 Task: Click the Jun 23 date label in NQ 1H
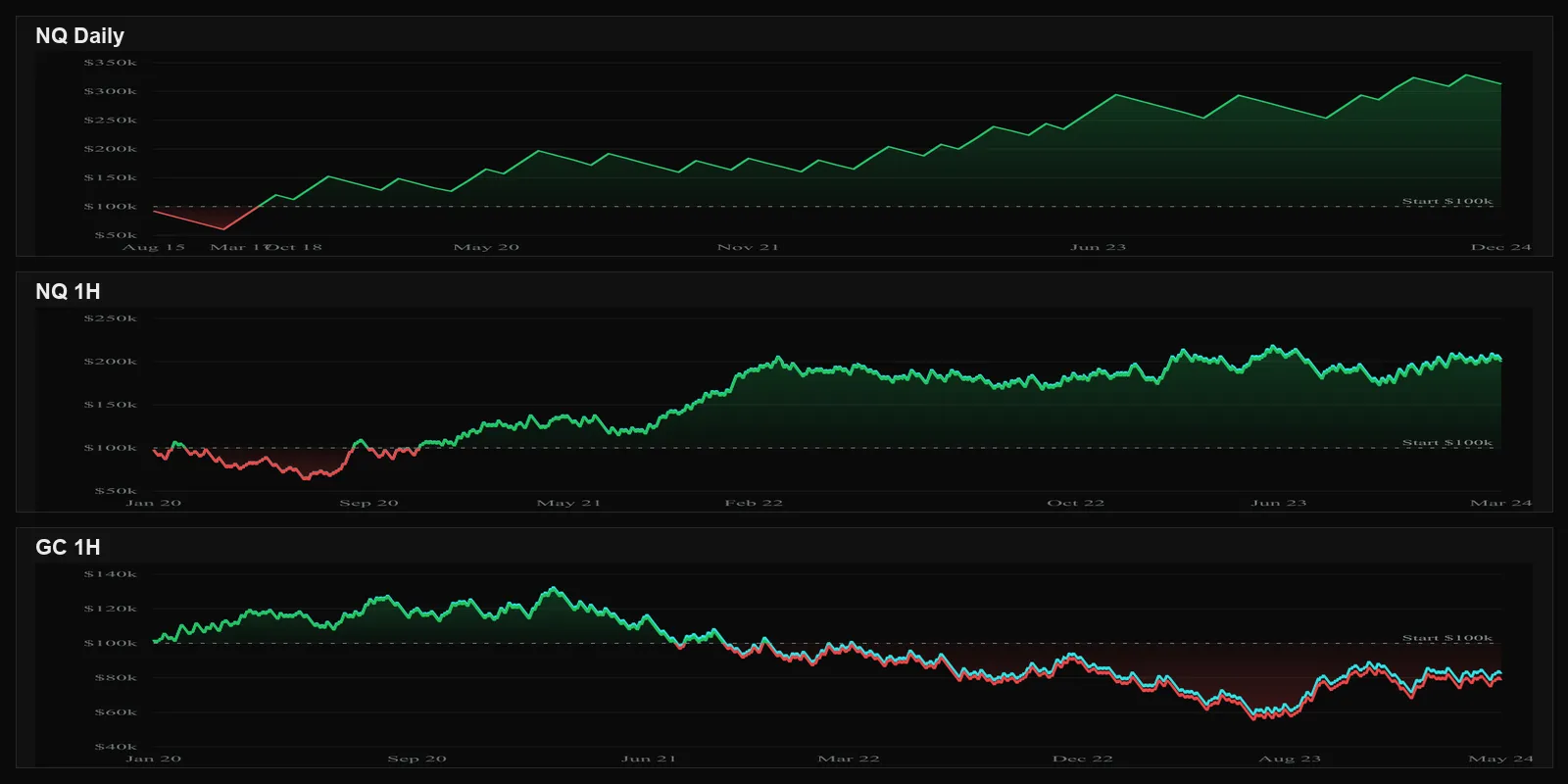[1279, 503]
